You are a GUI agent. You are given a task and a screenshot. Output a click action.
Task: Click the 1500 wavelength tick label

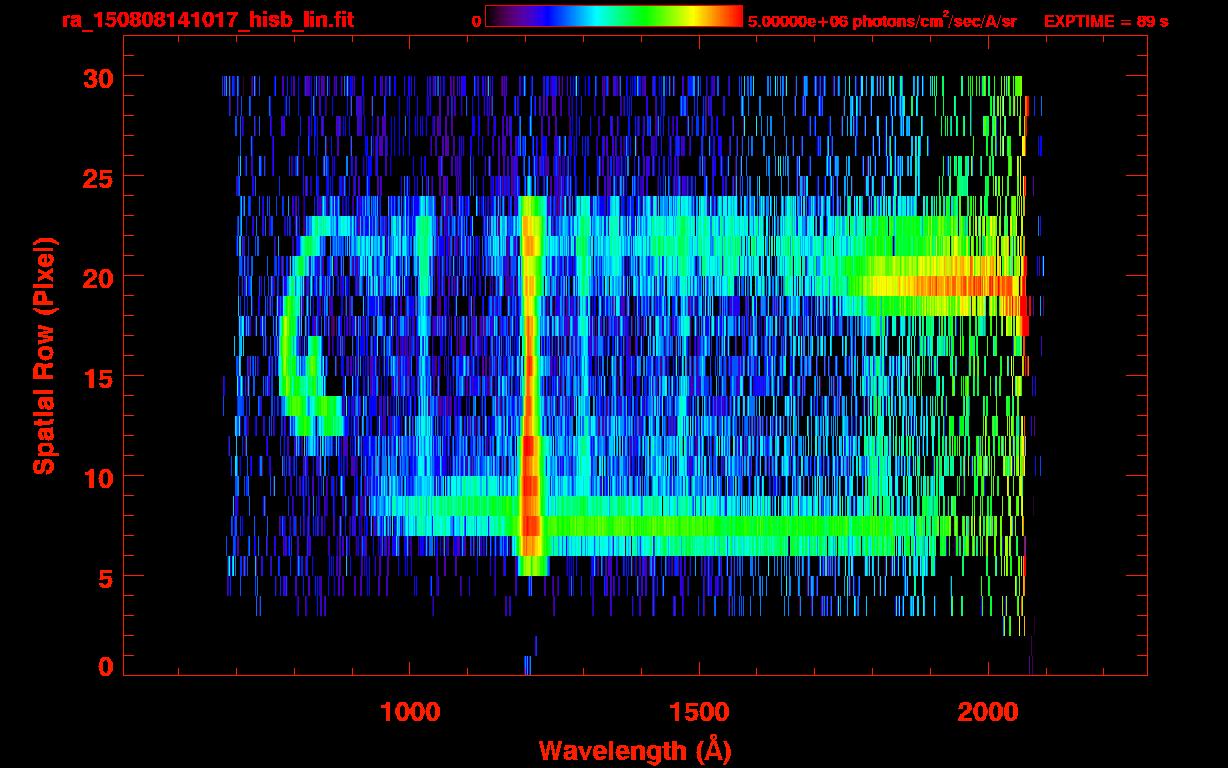click(699, 712)
